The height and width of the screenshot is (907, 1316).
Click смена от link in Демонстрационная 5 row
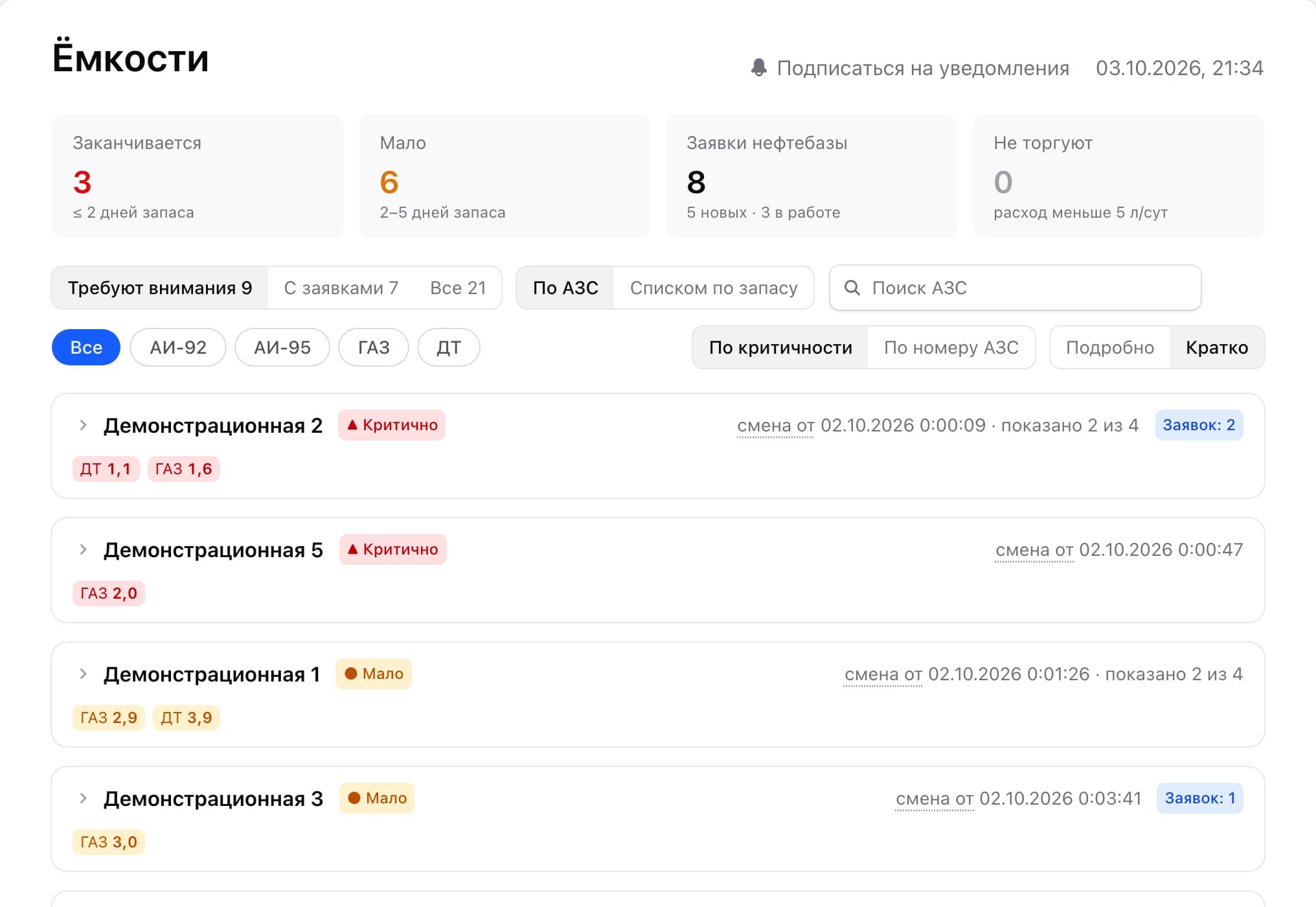click(x=1034, y=550)
